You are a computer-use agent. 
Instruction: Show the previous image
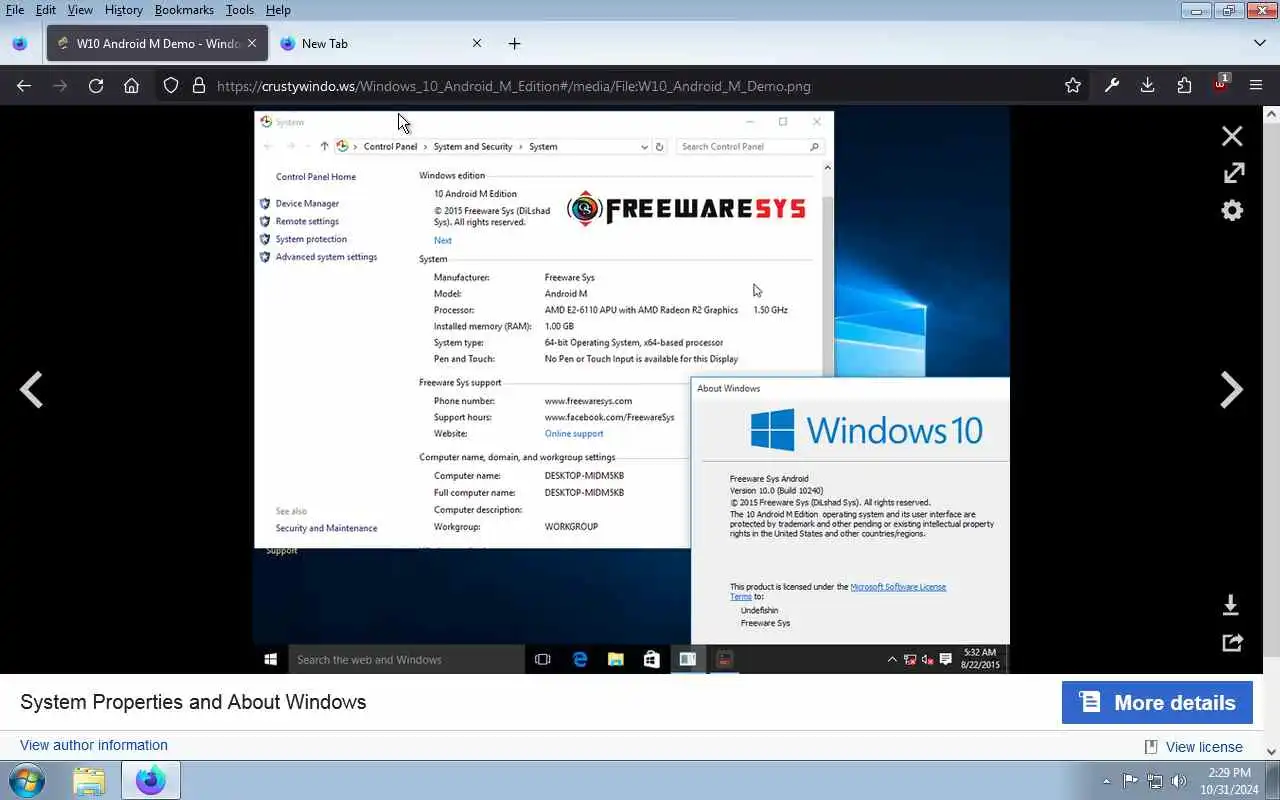tap(32, 389)
